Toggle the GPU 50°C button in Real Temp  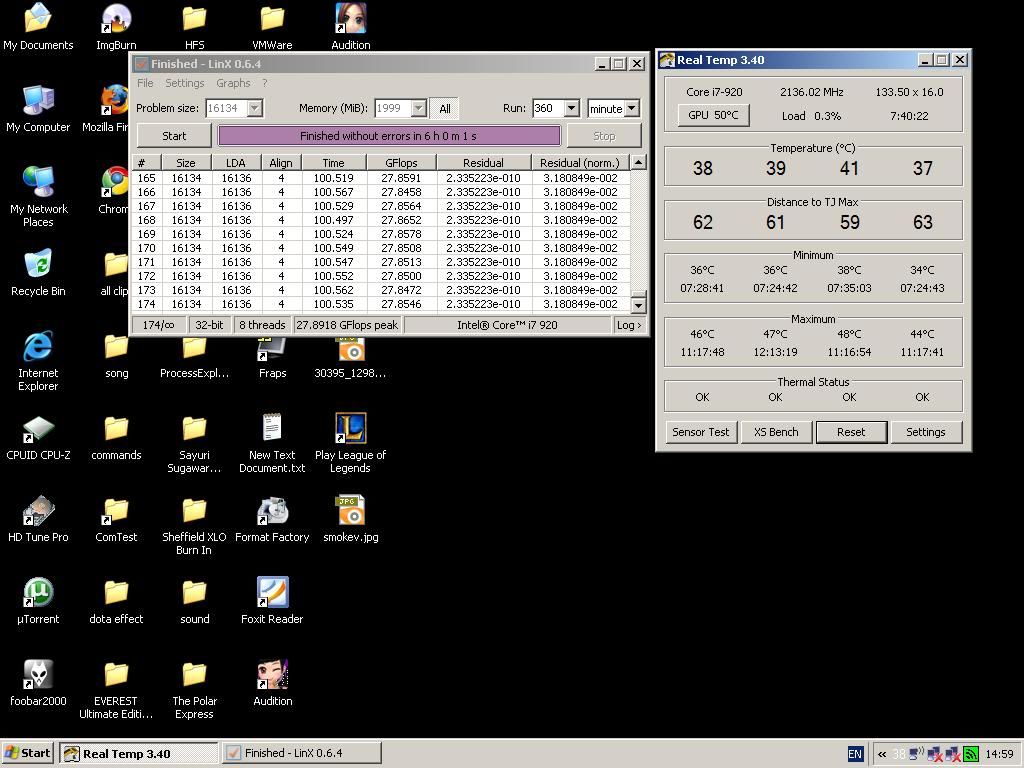[x=713, y=115]
